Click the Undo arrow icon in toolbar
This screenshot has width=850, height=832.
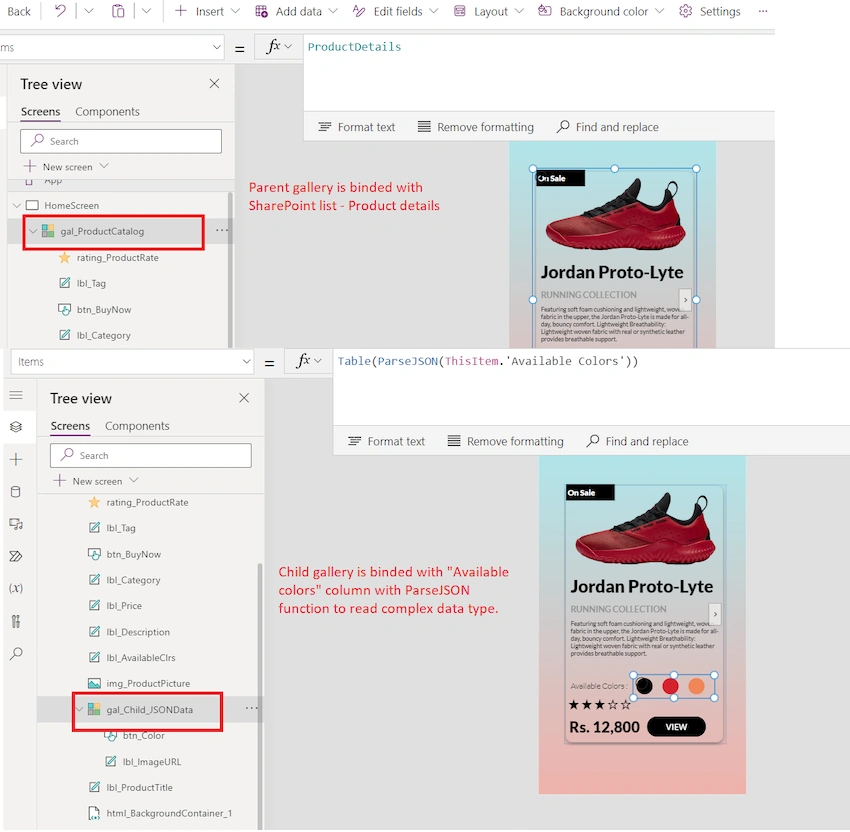[x=60, y=11]
